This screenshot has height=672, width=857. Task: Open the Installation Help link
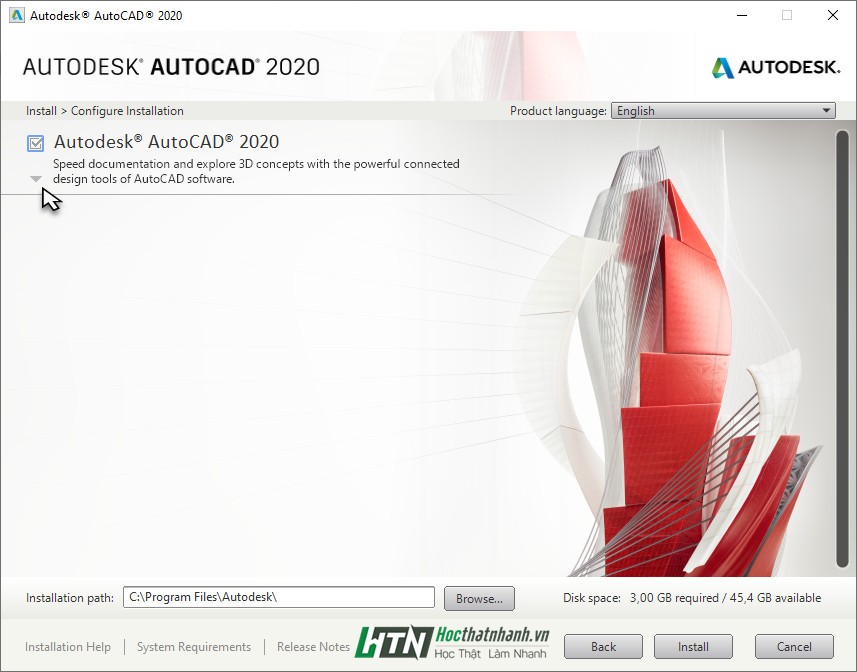68,647
